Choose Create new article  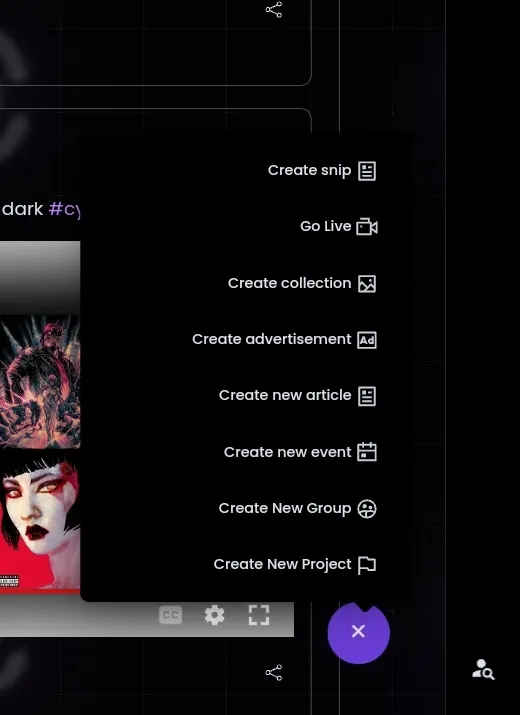point(297,395)
